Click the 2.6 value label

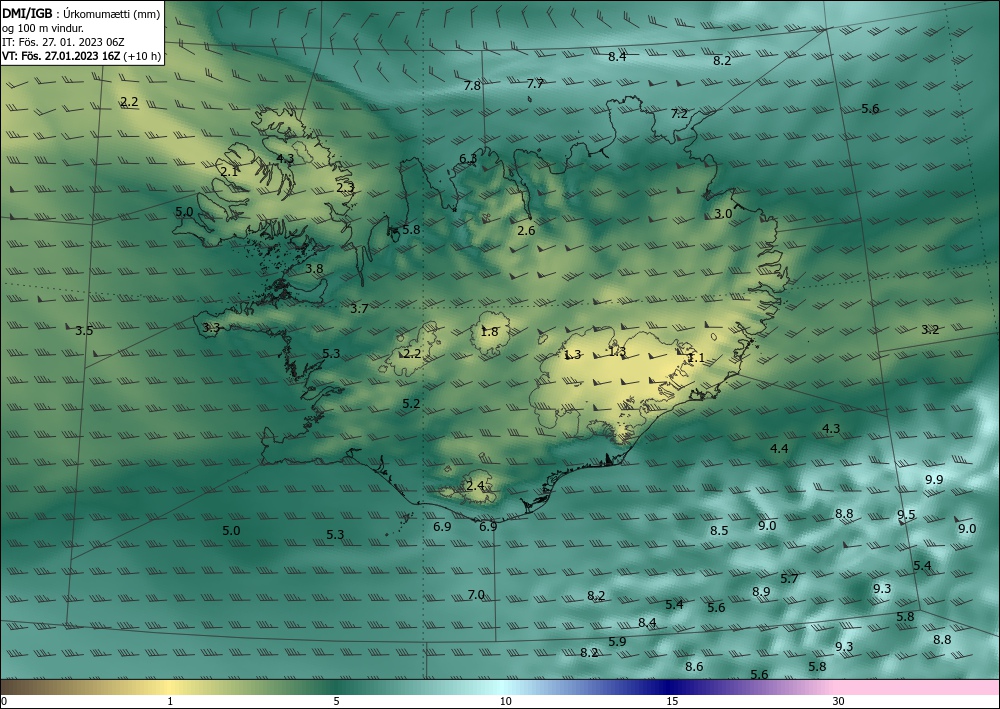[526, 231]
